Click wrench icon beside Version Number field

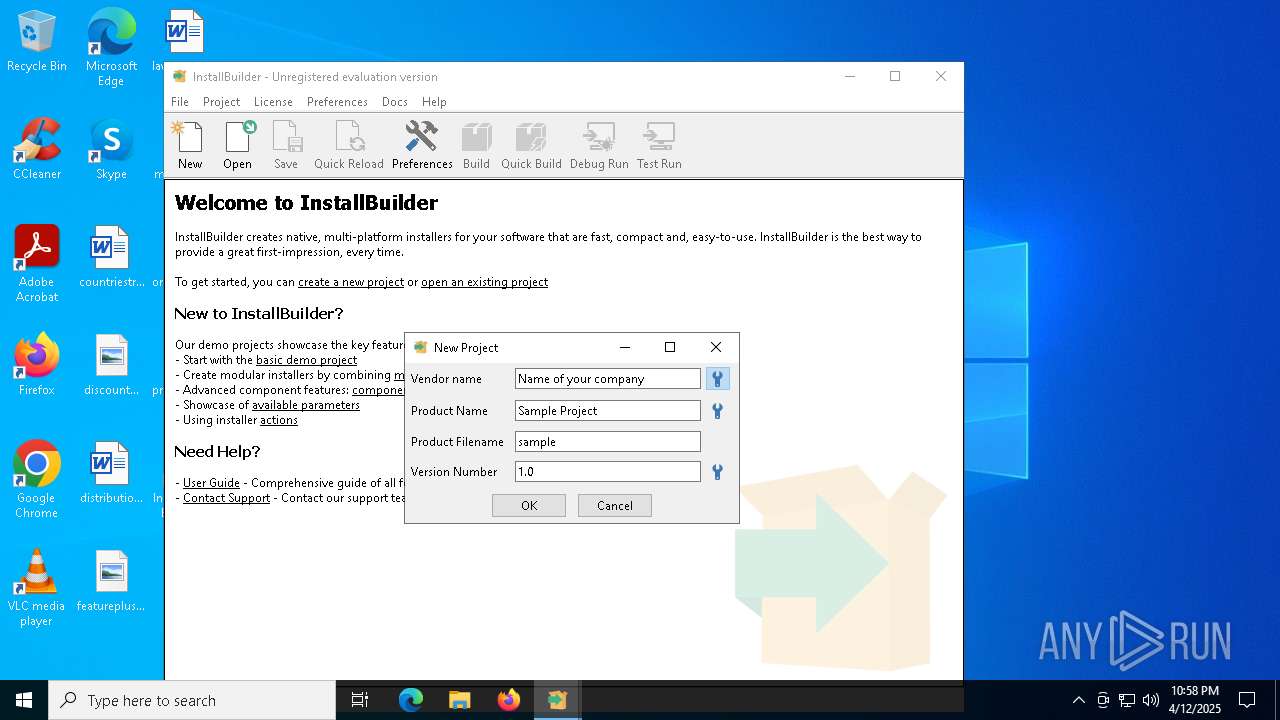point(717,472)
